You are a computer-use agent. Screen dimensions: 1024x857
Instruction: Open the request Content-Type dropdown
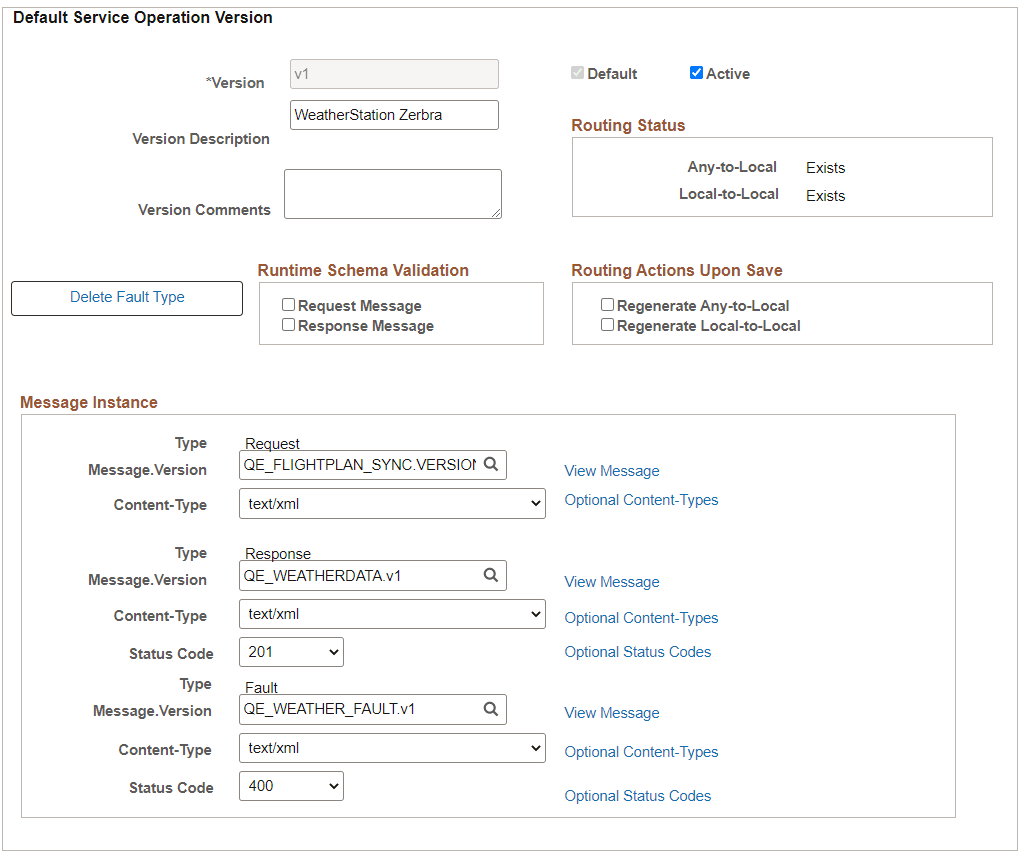(x=392, y=503)
